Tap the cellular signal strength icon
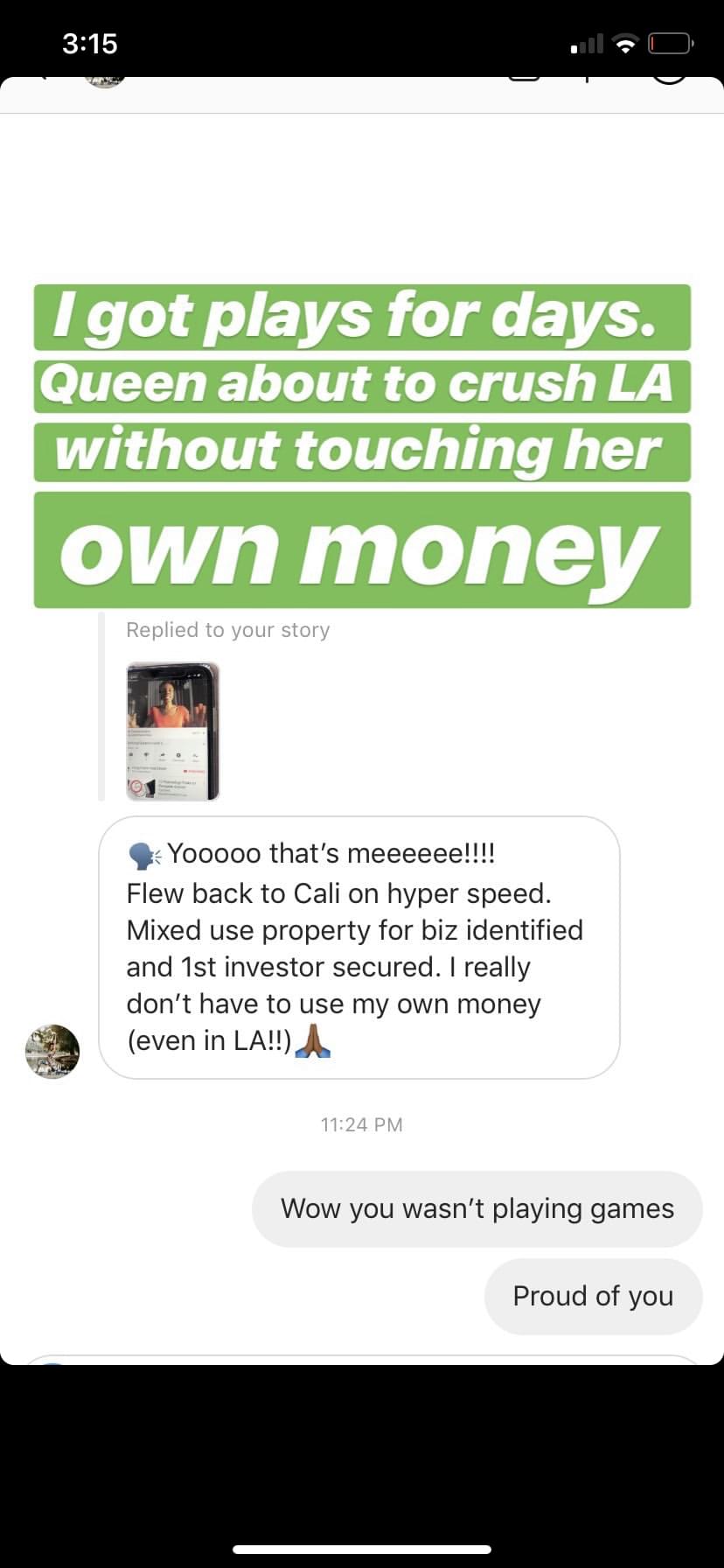The image size is (724, 1568). 587,44
